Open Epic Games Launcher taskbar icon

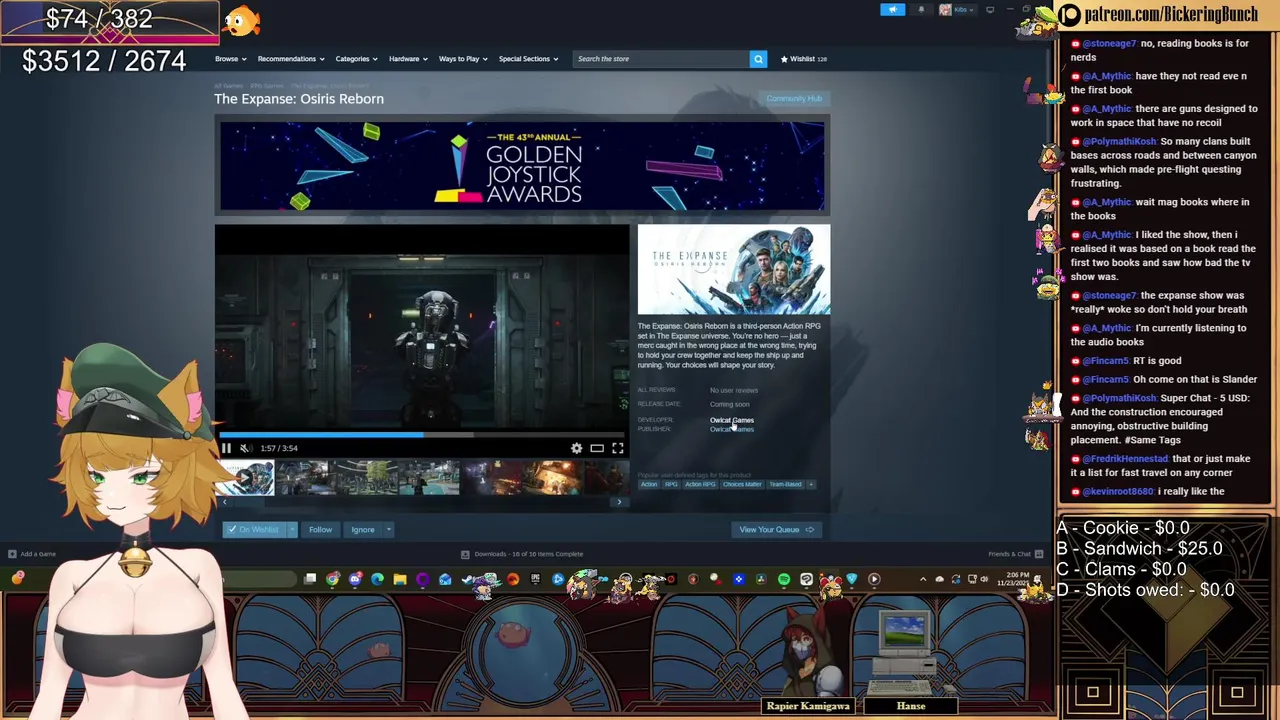pos(535,579)
